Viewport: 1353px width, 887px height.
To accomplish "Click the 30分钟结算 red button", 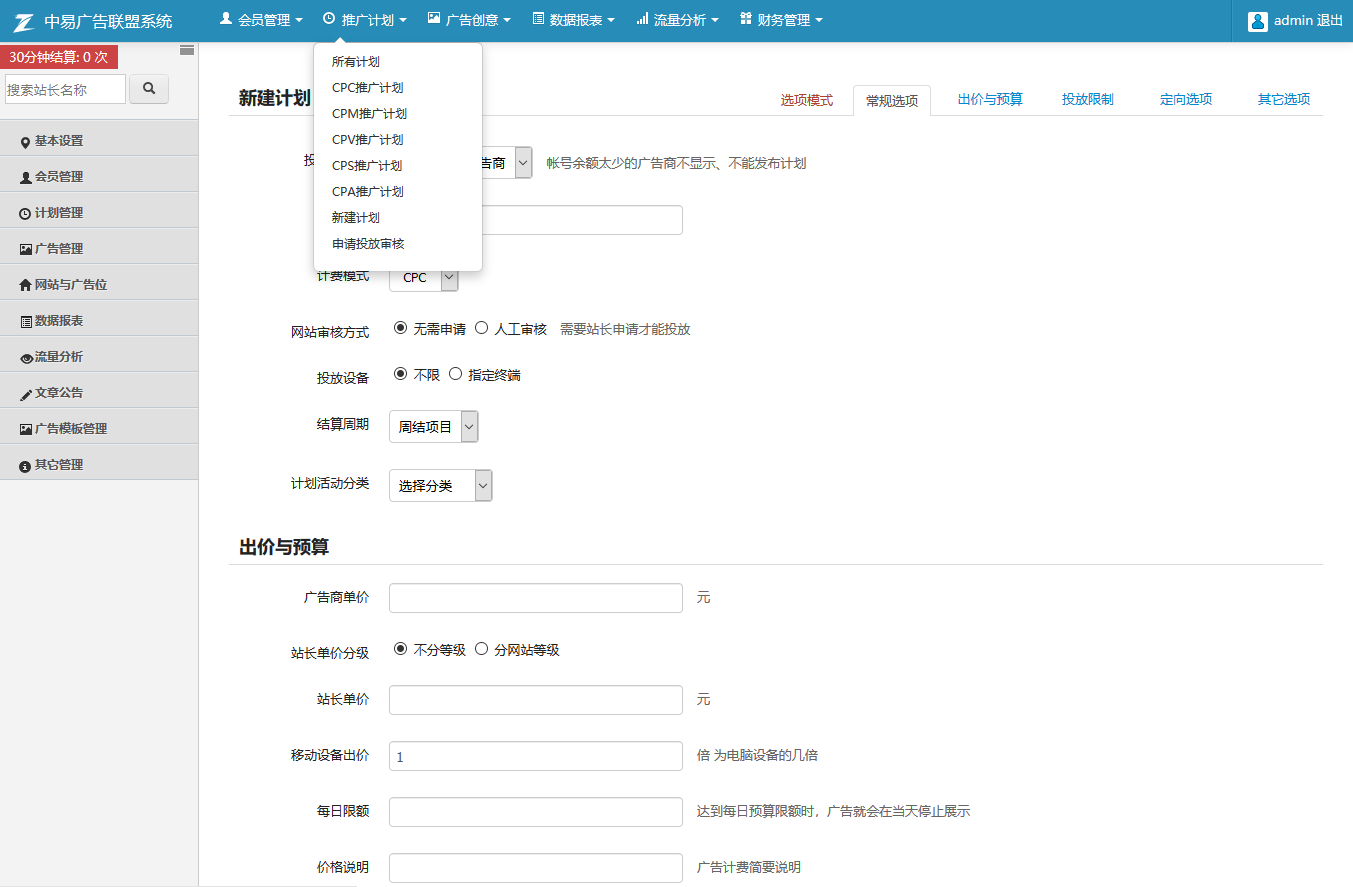I will [x=59, y=57].
